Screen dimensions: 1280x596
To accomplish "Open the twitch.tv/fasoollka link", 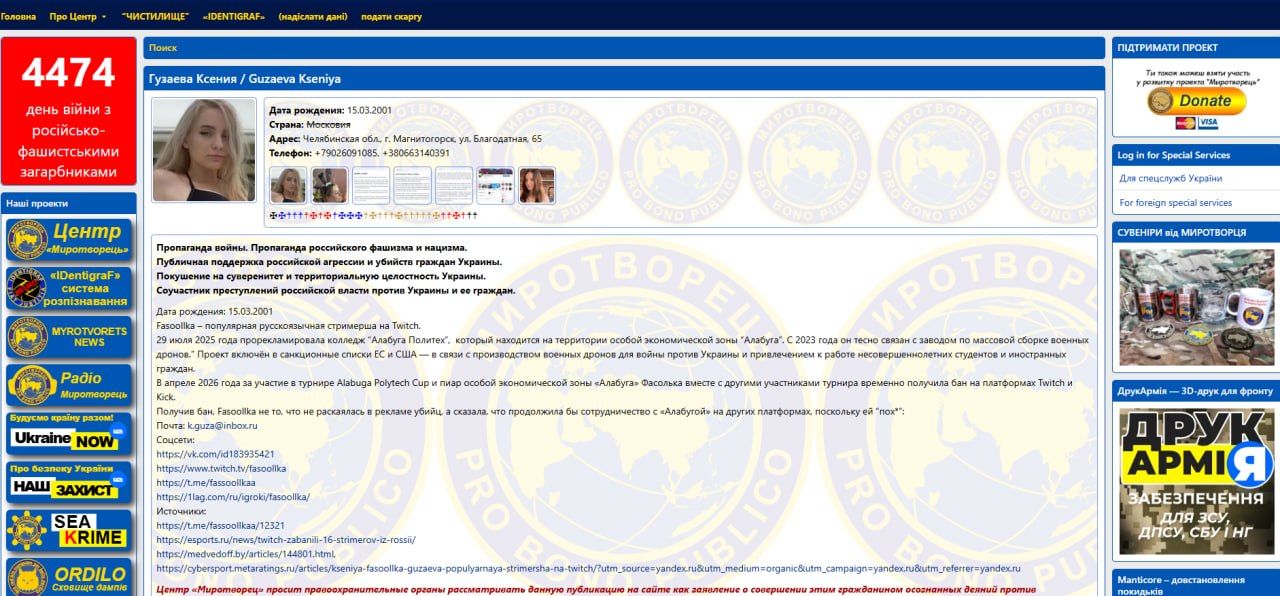I will click(x=221, y=468).
